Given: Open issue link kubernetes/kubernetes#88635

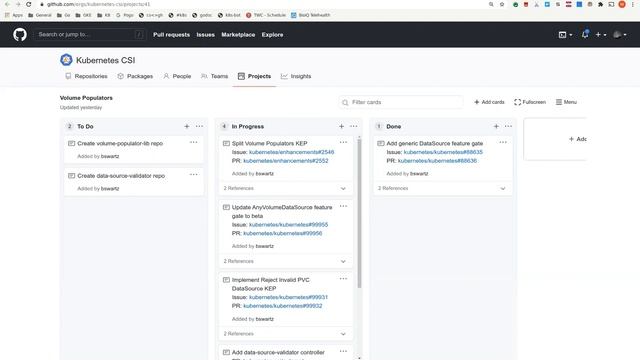Looking at the screenshot, I should 443,152.
